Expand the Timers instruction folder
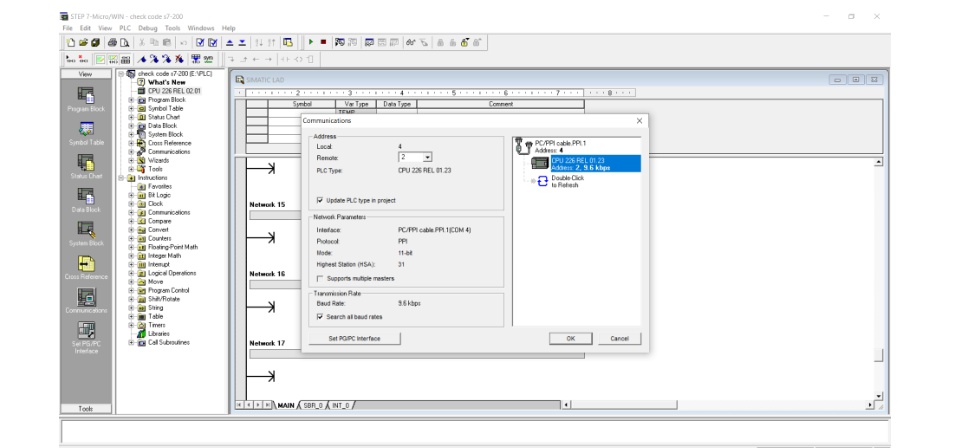 [131, 326]
